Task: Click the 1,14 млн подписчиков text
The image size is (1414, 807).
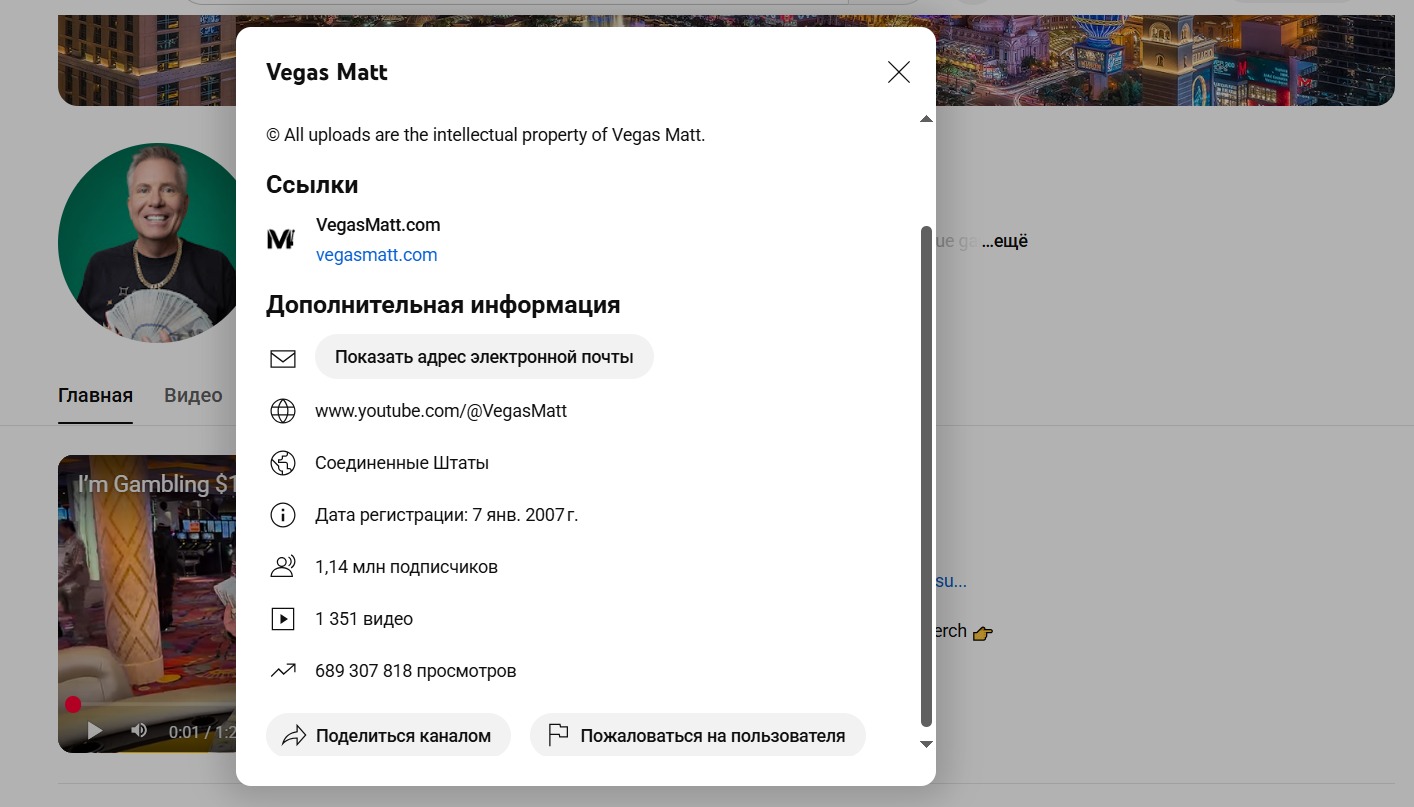Action: coord(406,567)
